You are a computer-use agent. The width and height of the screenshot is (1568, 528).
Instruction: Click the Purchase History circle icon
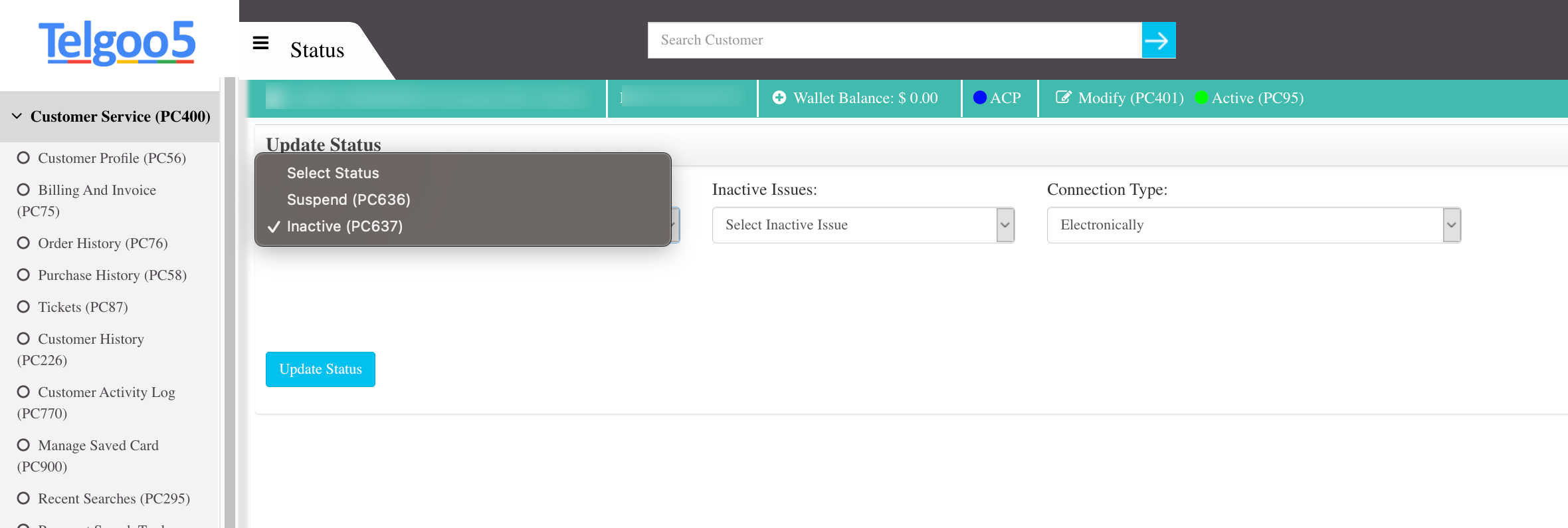click(24, 275)
